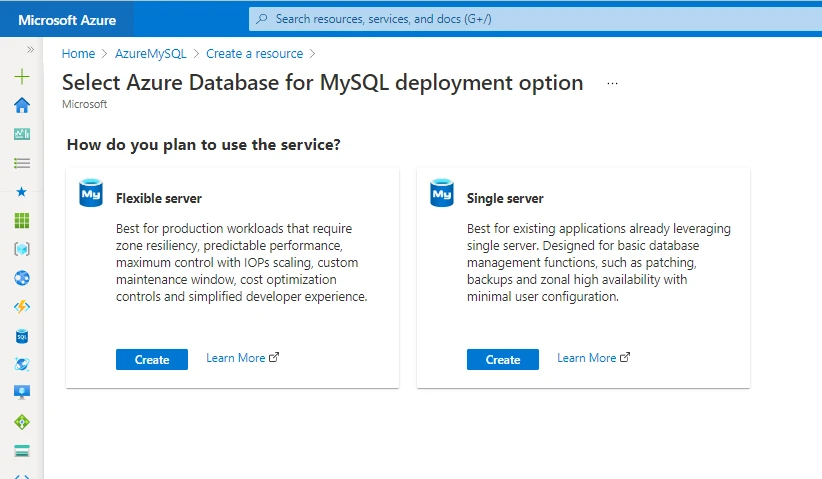
Task: Click the Flexible server MySQL database icon
Action: 91,193
